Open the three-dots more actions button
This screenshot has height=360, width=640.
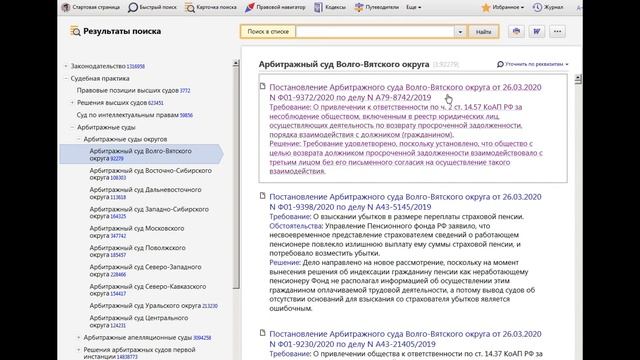[x=557, y=31]
